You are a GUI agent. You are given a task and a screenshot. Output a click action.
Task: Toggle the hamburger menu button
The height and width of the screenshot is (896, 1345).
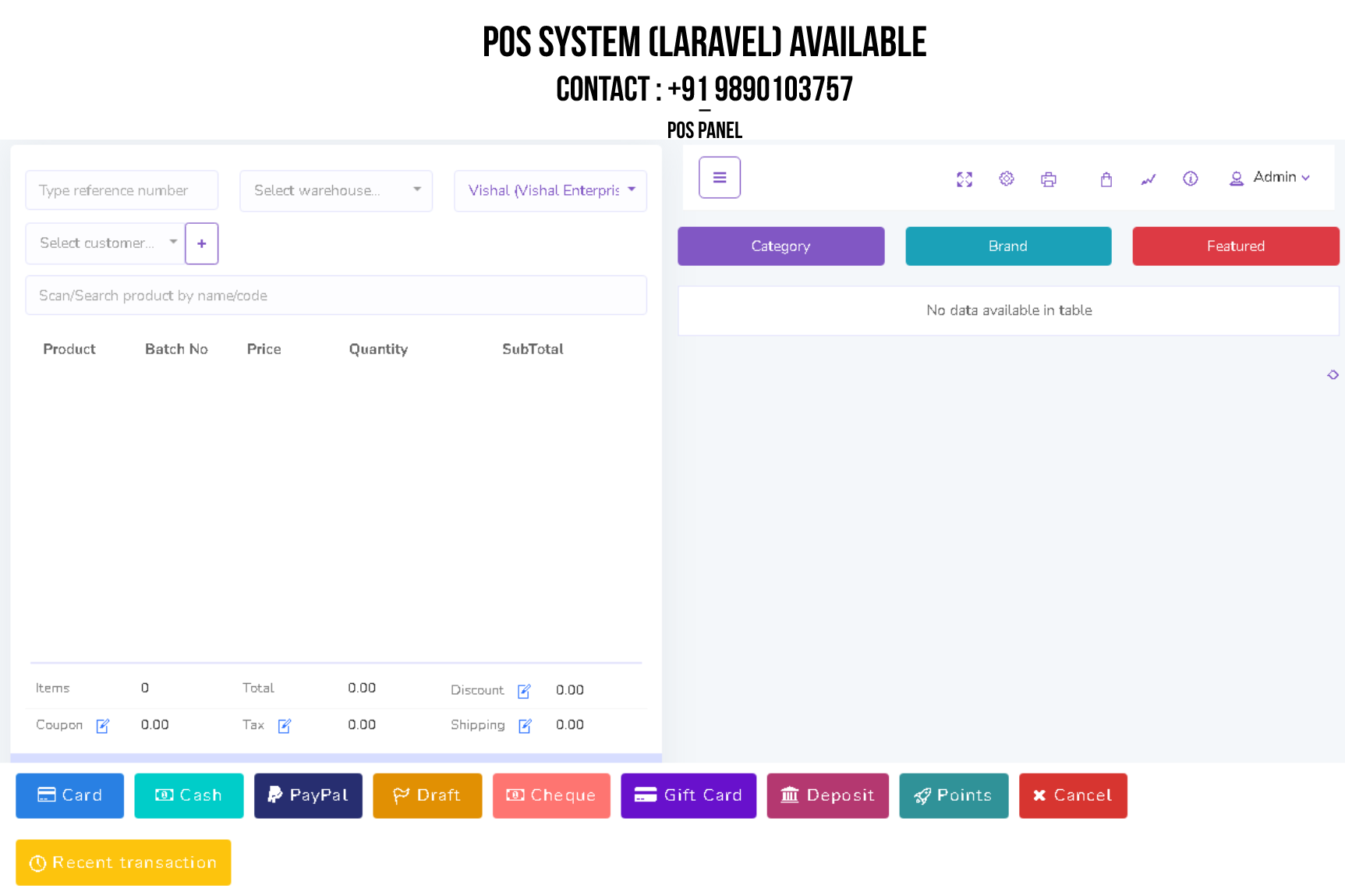point(719,178)
